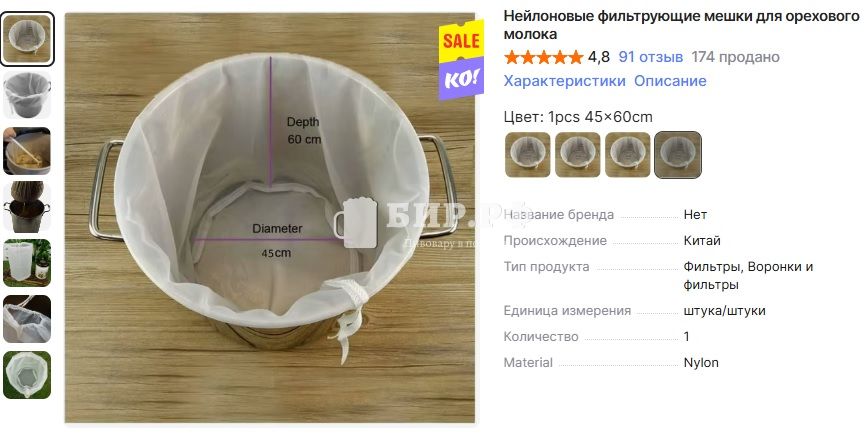Click the five-star rating icons
The width and height of the screenshot is (866, 446).
click(x=543, y=57)
